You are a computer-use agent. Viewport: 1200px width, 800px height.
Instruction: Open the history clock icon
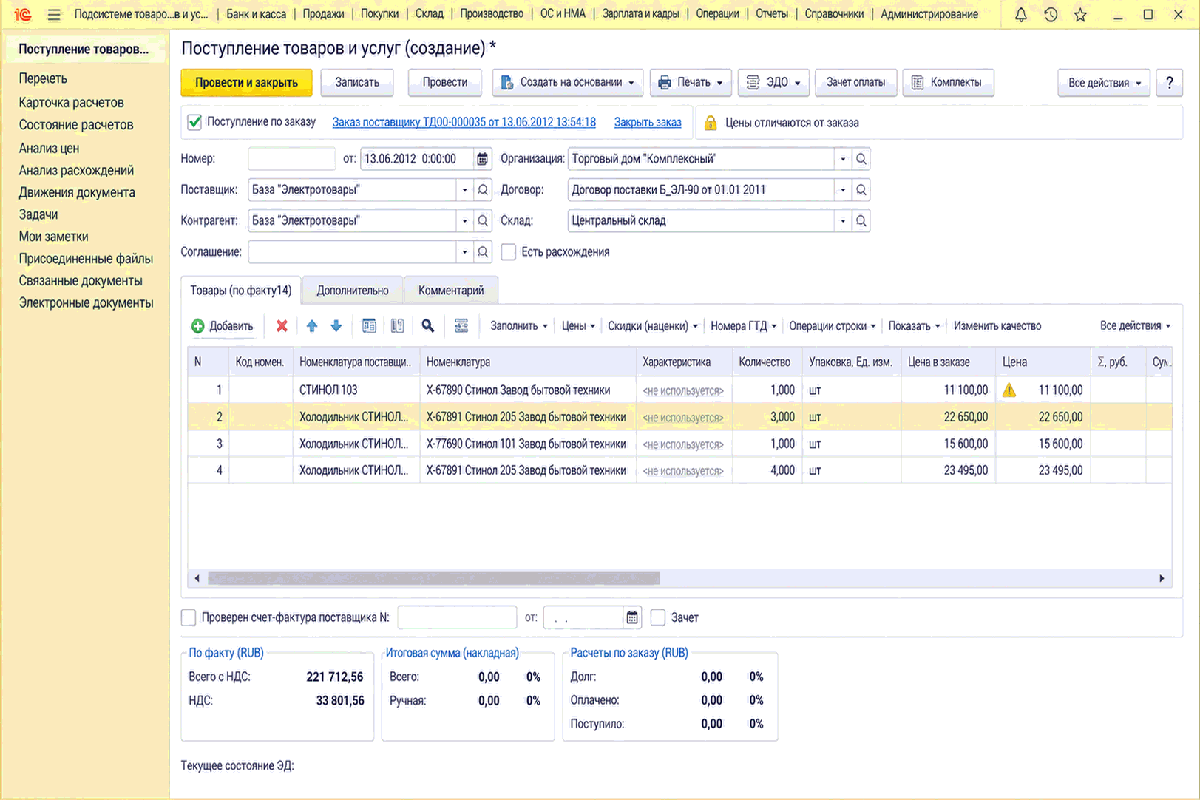1050,15
